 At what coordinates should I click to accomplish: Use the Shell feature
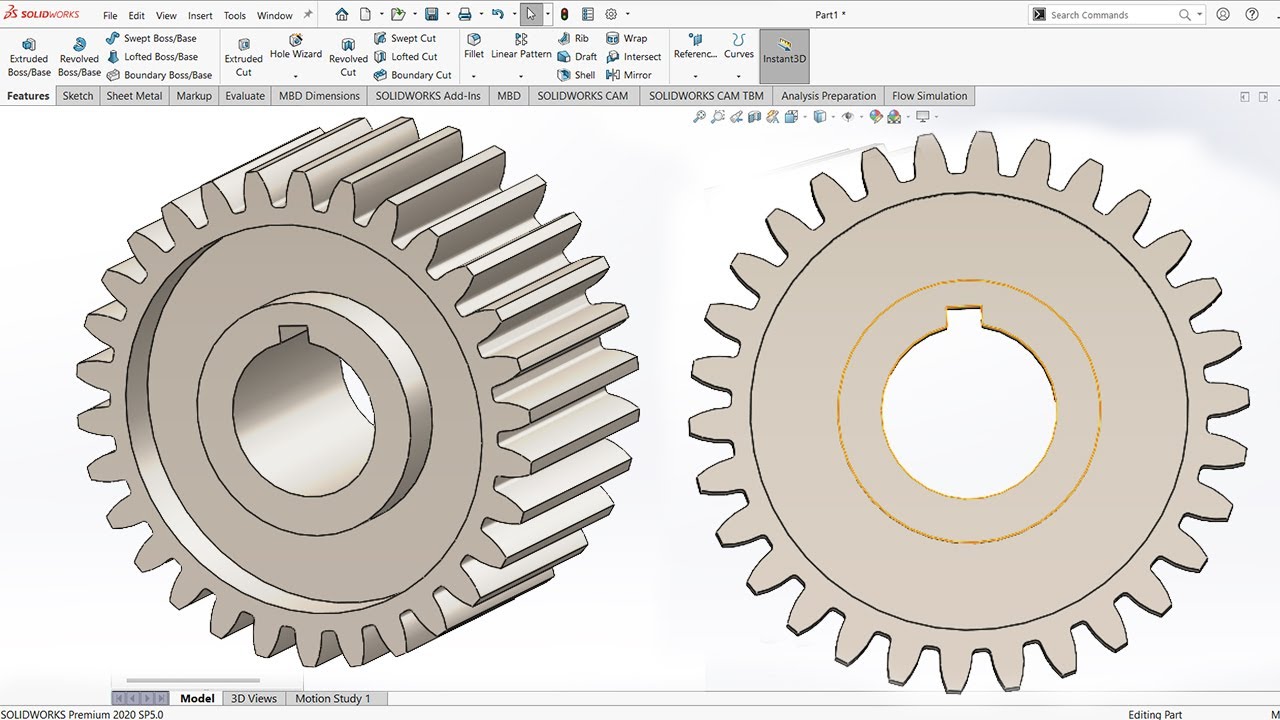click(x=576, y=75)
